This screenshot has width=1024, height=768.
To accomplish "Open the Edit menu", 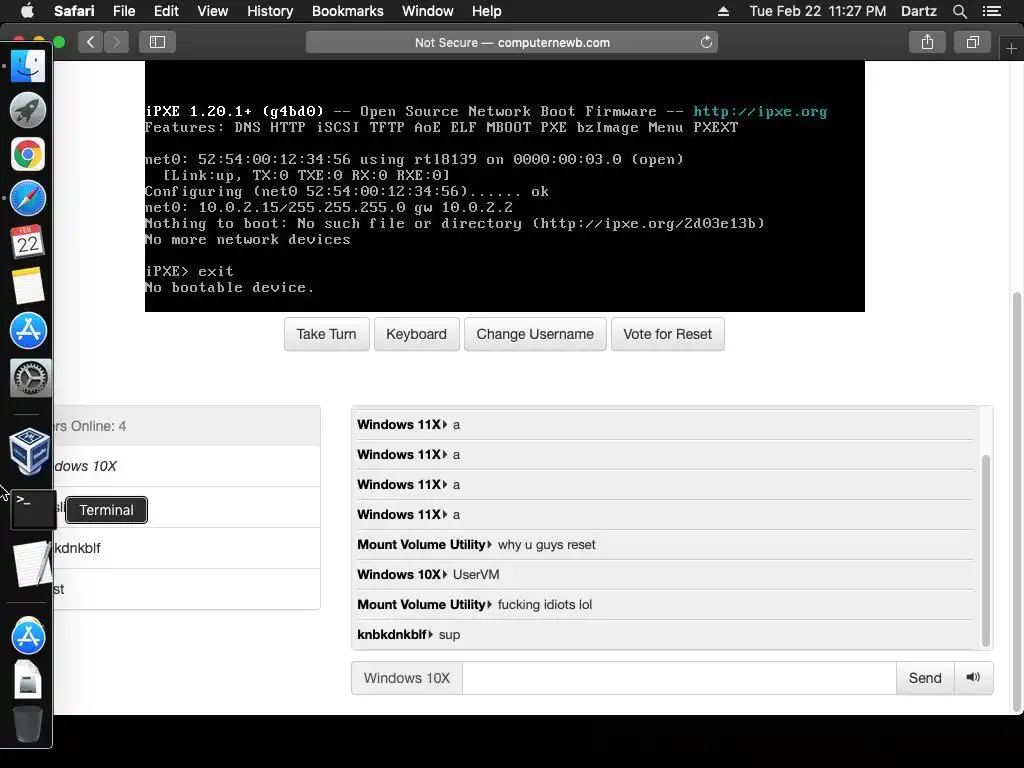I will coord(166,11).
